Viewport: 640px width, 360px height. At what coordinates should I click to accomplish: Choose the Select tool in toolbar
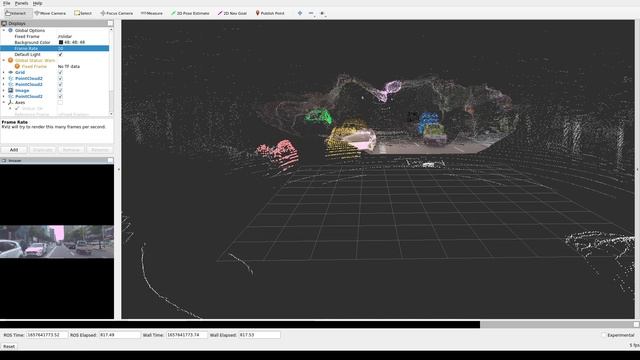83,13
